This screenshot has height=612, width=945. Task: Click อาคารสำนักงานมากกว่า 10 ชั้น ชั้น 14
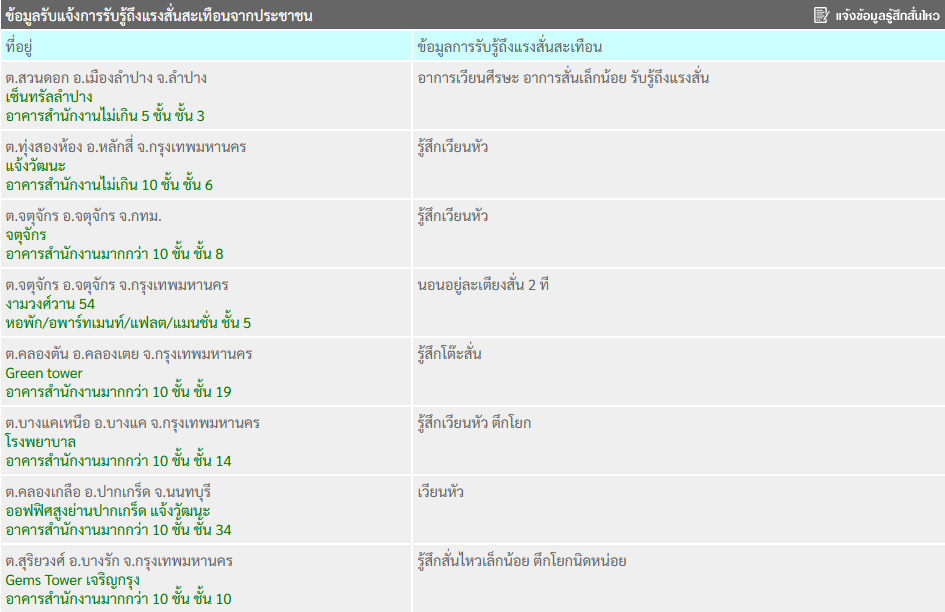118,461
